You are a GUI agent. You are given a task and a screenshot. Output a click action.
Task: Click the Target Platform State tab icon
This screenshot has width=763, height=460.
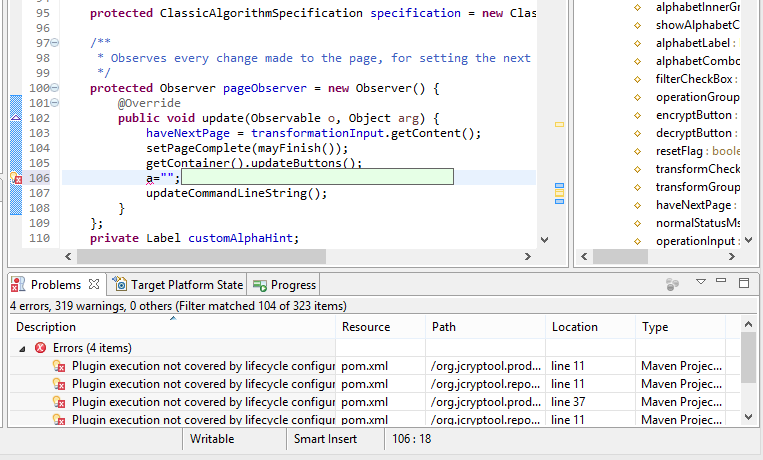click(120, 284)
